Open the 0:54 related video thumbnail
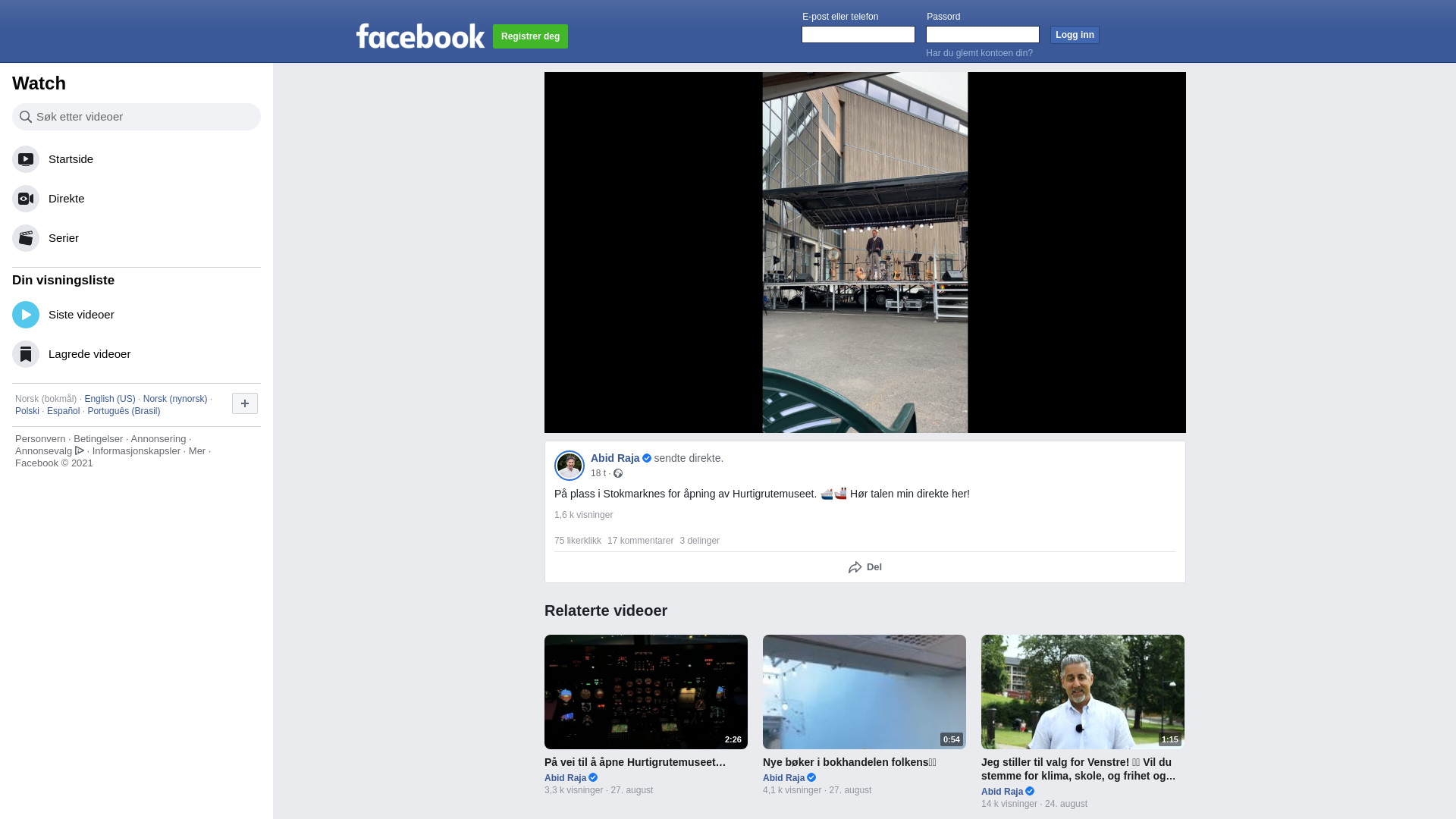The height and width of the screenshot is (819, 1456). [x=864, y=692]
